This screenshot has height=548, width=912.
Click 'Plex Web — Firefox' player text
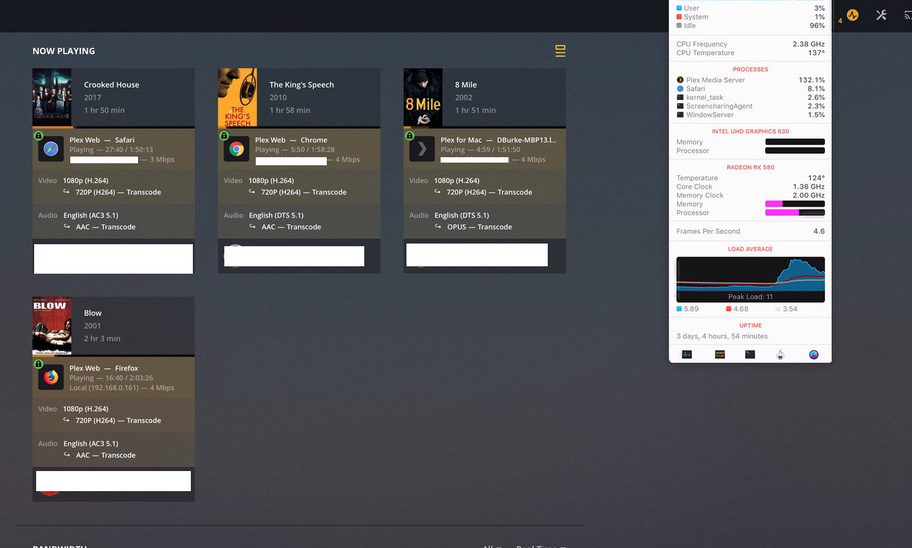(x=104, y=368)
